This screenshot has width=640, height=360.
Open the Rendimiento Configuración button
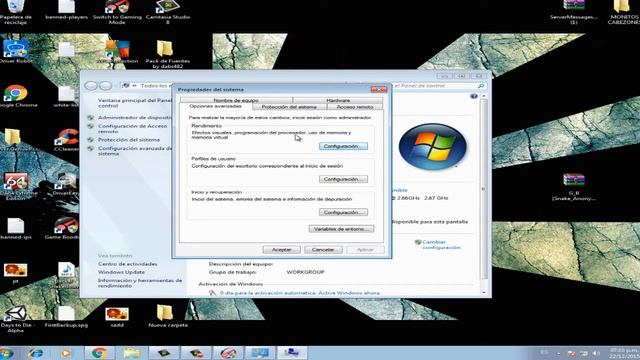click(x=343, y=146)
